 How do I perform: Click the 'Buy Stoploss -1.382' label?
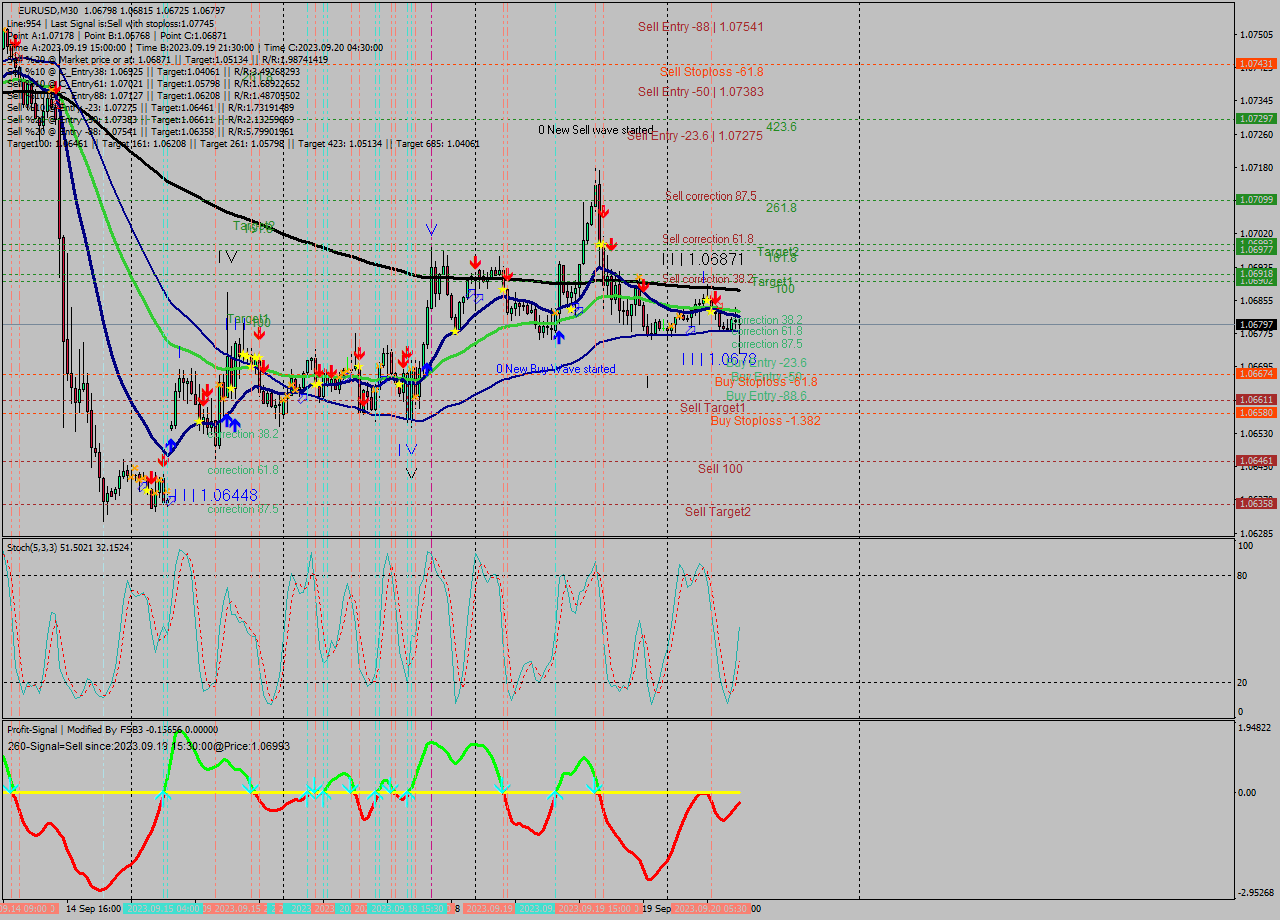766,421
